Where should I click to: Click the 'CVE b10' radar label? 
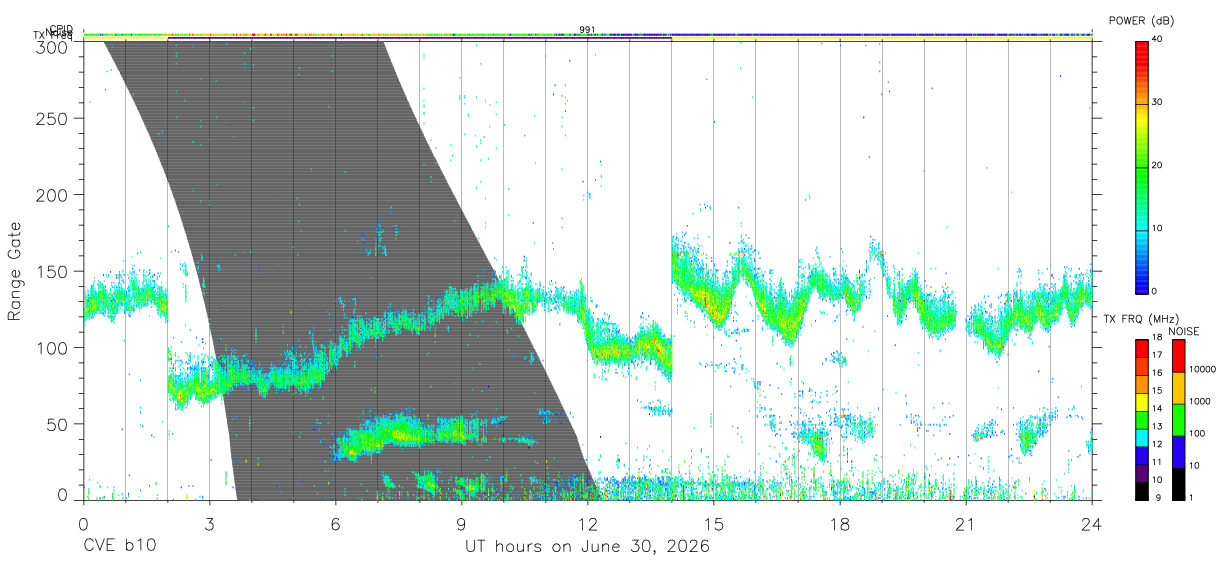coord(118,547)
